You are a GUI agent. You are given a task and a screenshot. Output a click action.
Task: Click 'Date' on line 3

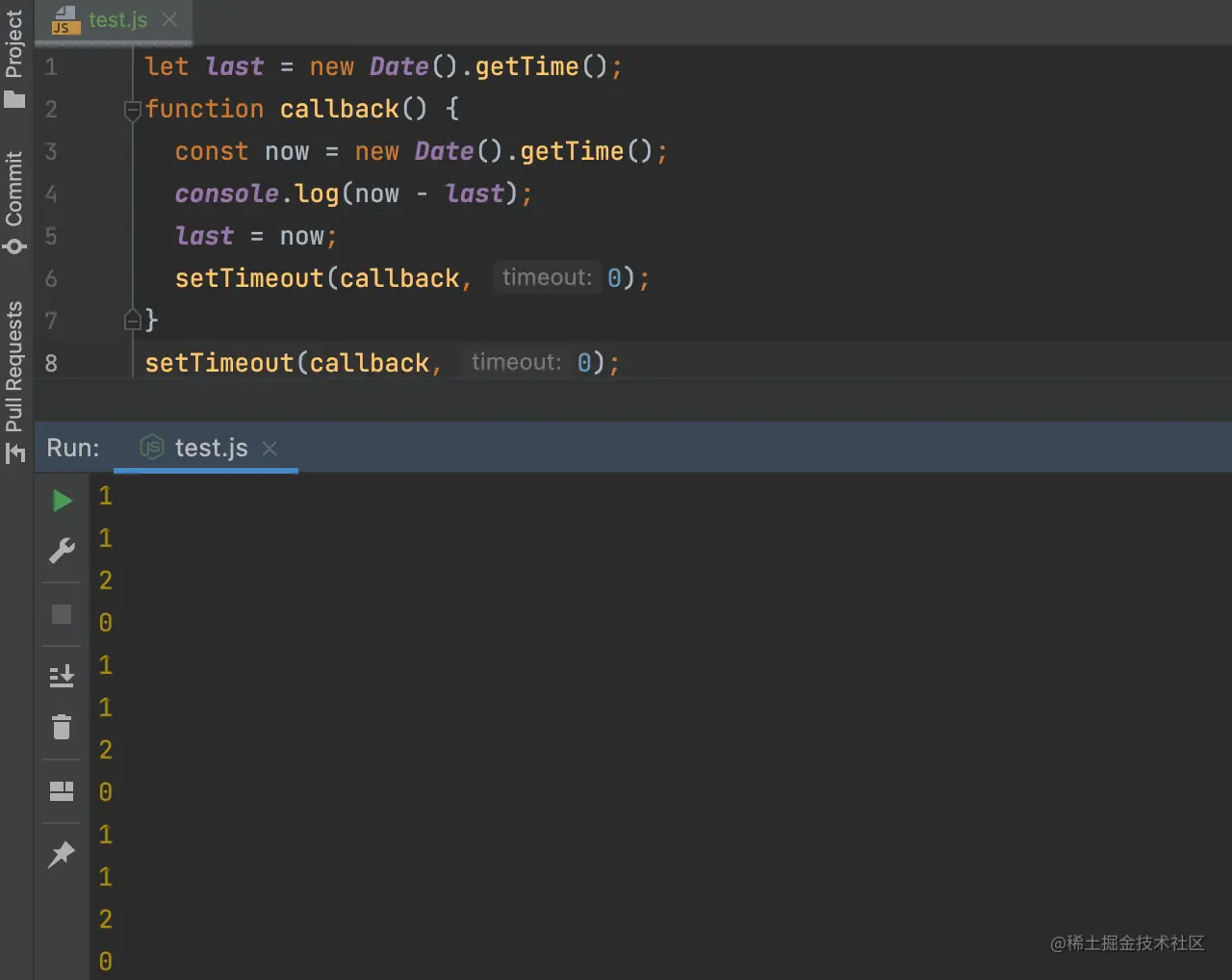[444, 151]
